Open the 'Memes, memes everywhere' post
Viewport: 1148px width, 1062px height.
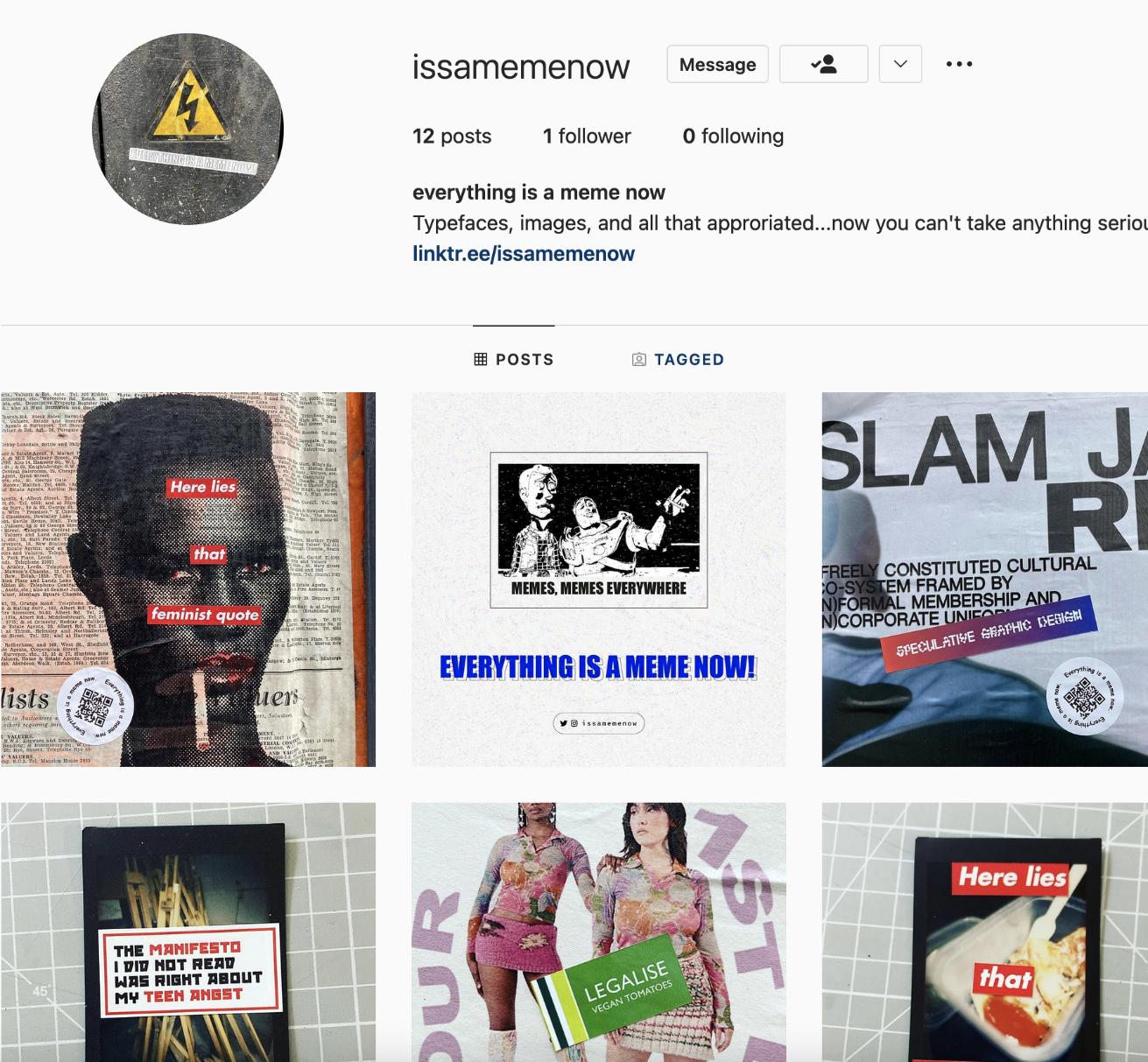599,580
